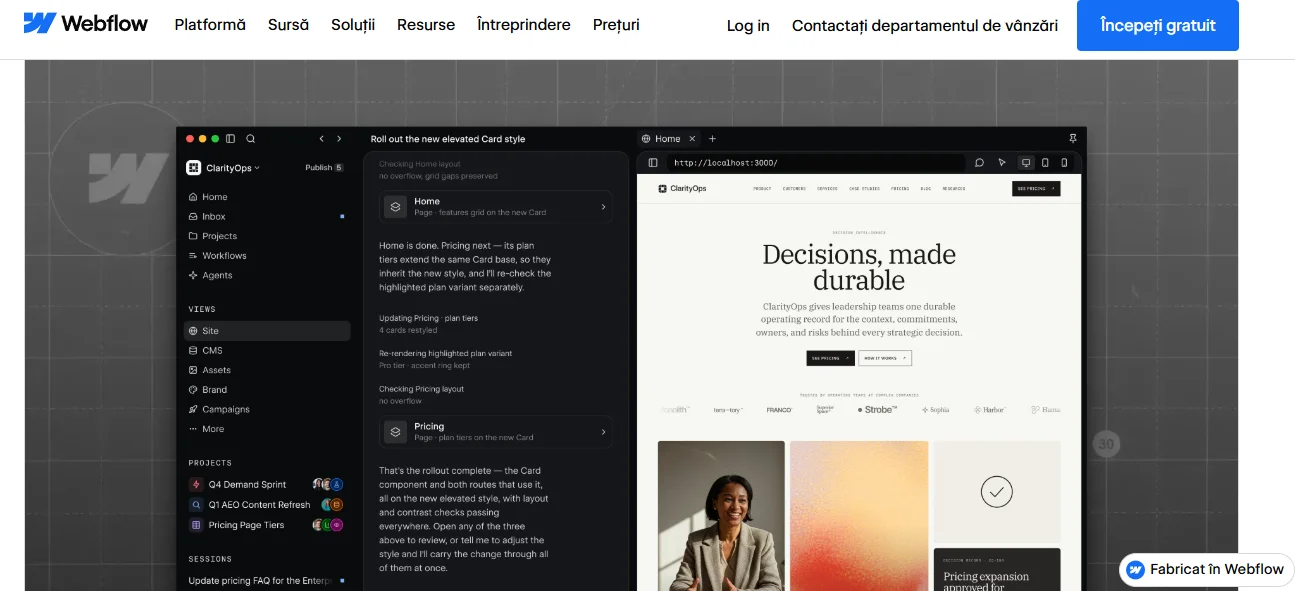Image resolution: width=1295 pixels, height=591 pixels.
Task: Click the layers icon on the Home card
Action: click(396, 207)
